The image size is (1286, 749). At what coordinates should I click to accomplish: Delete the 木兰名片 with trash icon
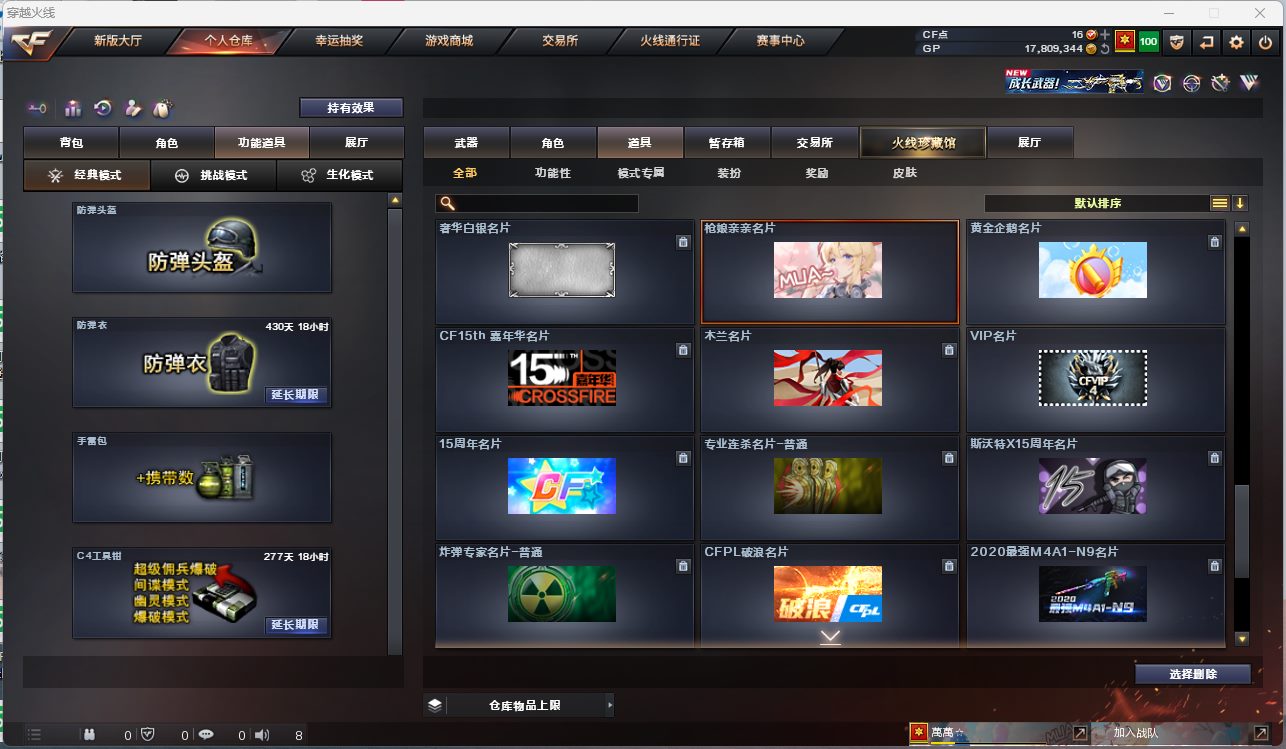[949, 350]
